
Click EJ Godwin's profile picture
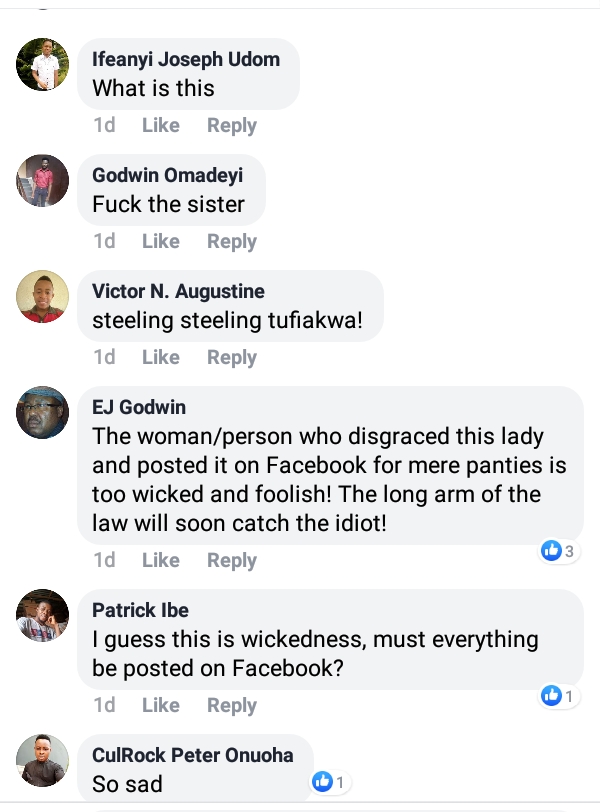coord(43,412)
